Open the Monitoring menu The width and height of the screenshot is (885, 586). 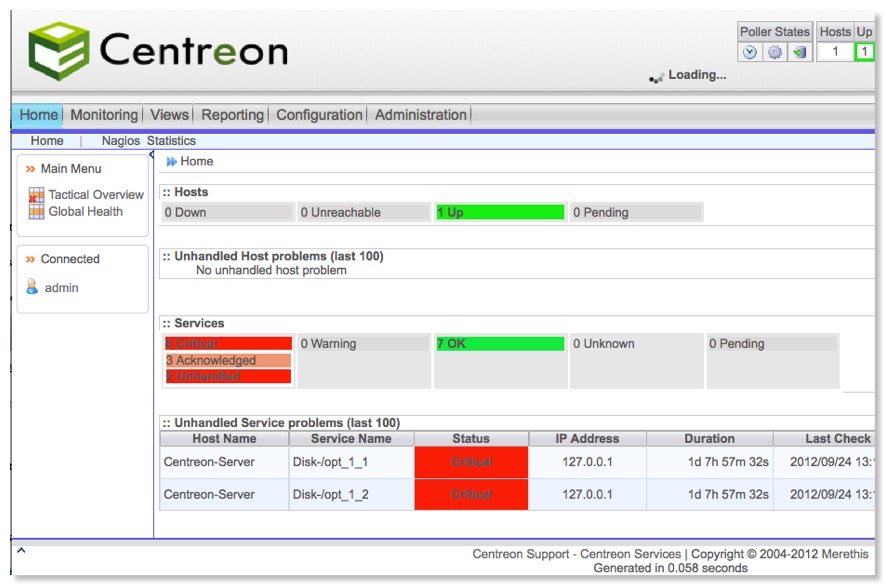tap(104, 115)
